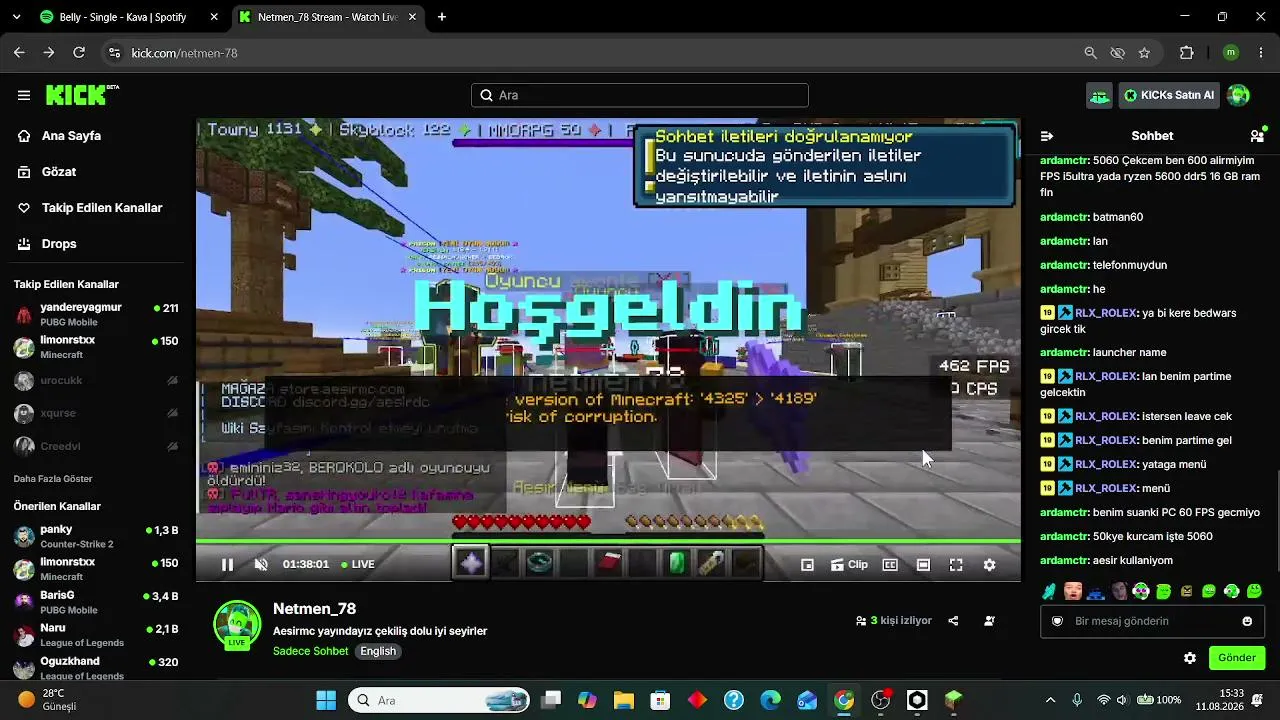Open the Chrome three-dot menu

pyautogui.click(x=1261, y=53)
